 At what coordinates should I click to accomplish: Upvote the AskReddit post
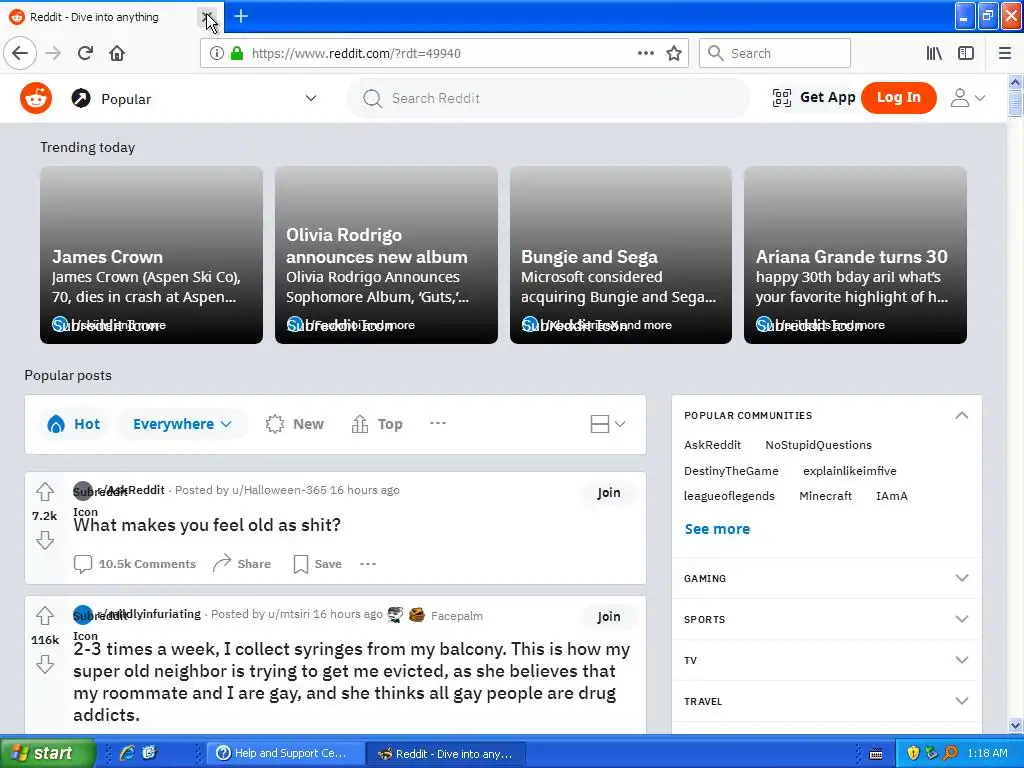44,491
